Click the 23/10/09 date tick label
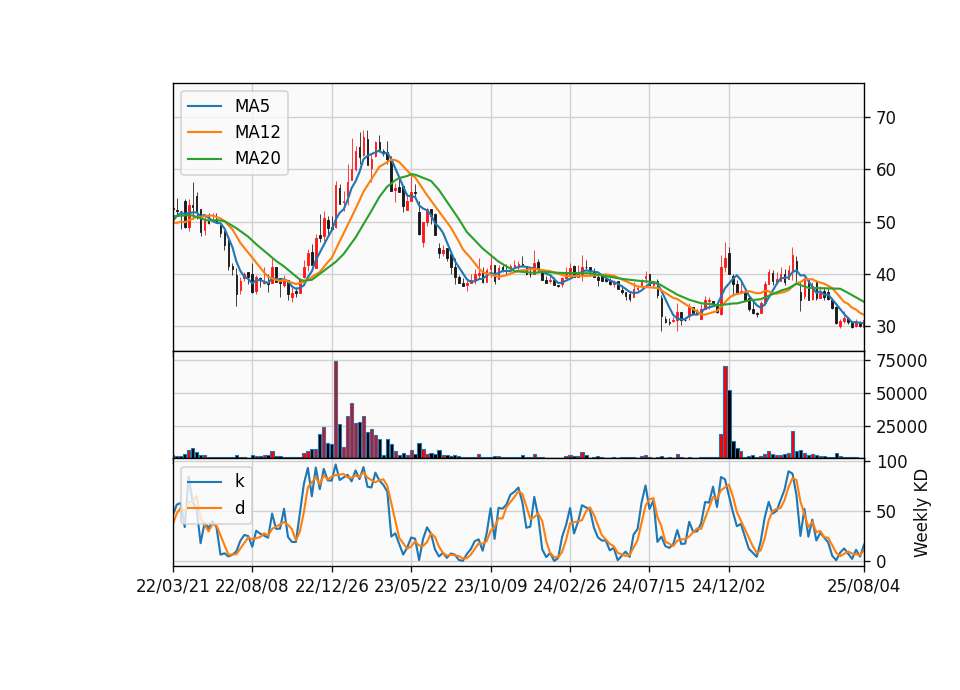The height and width of the screenshot is (690, 960). pos(490,586)
